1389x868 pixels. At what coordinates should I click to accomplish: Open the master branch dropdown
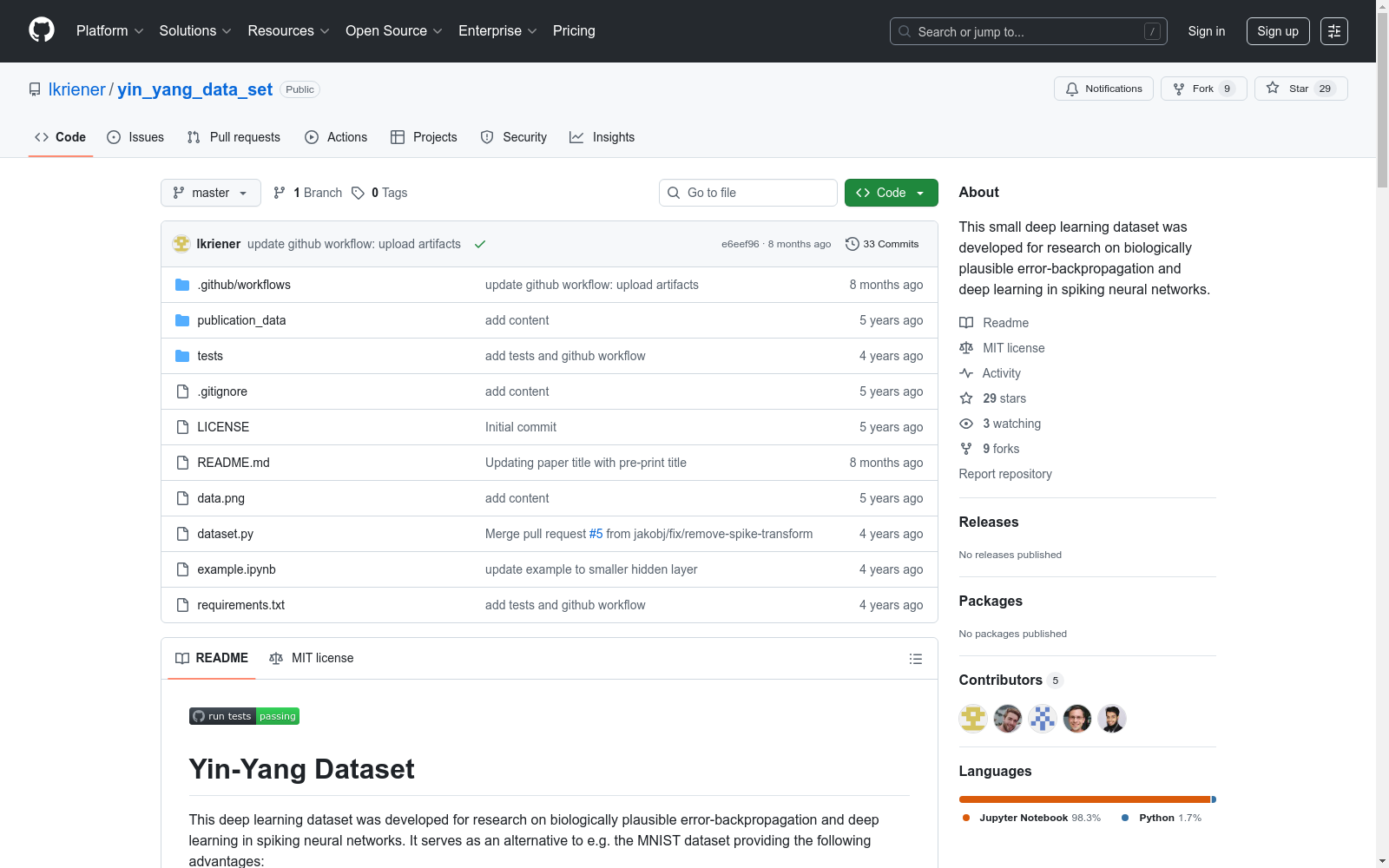point(211,193)
